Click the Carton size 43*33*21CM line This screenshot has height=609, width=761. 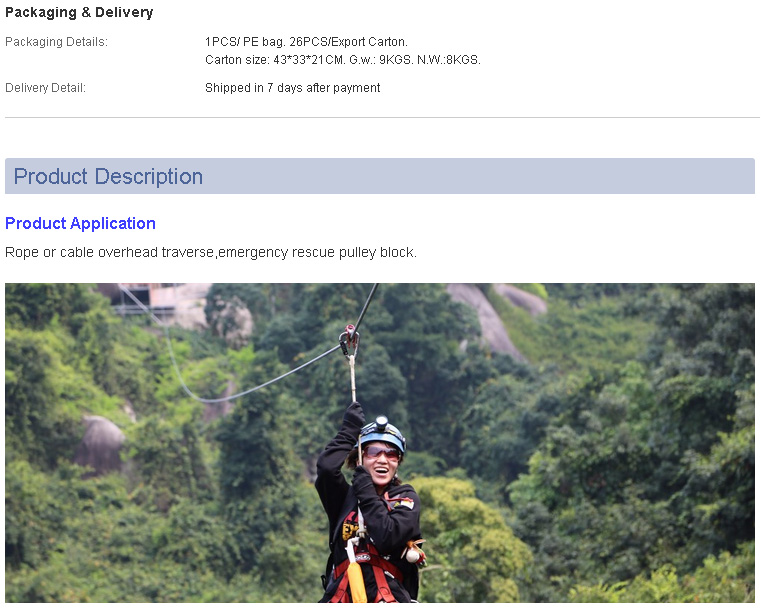pyautogui.click(x=343, y=60)
